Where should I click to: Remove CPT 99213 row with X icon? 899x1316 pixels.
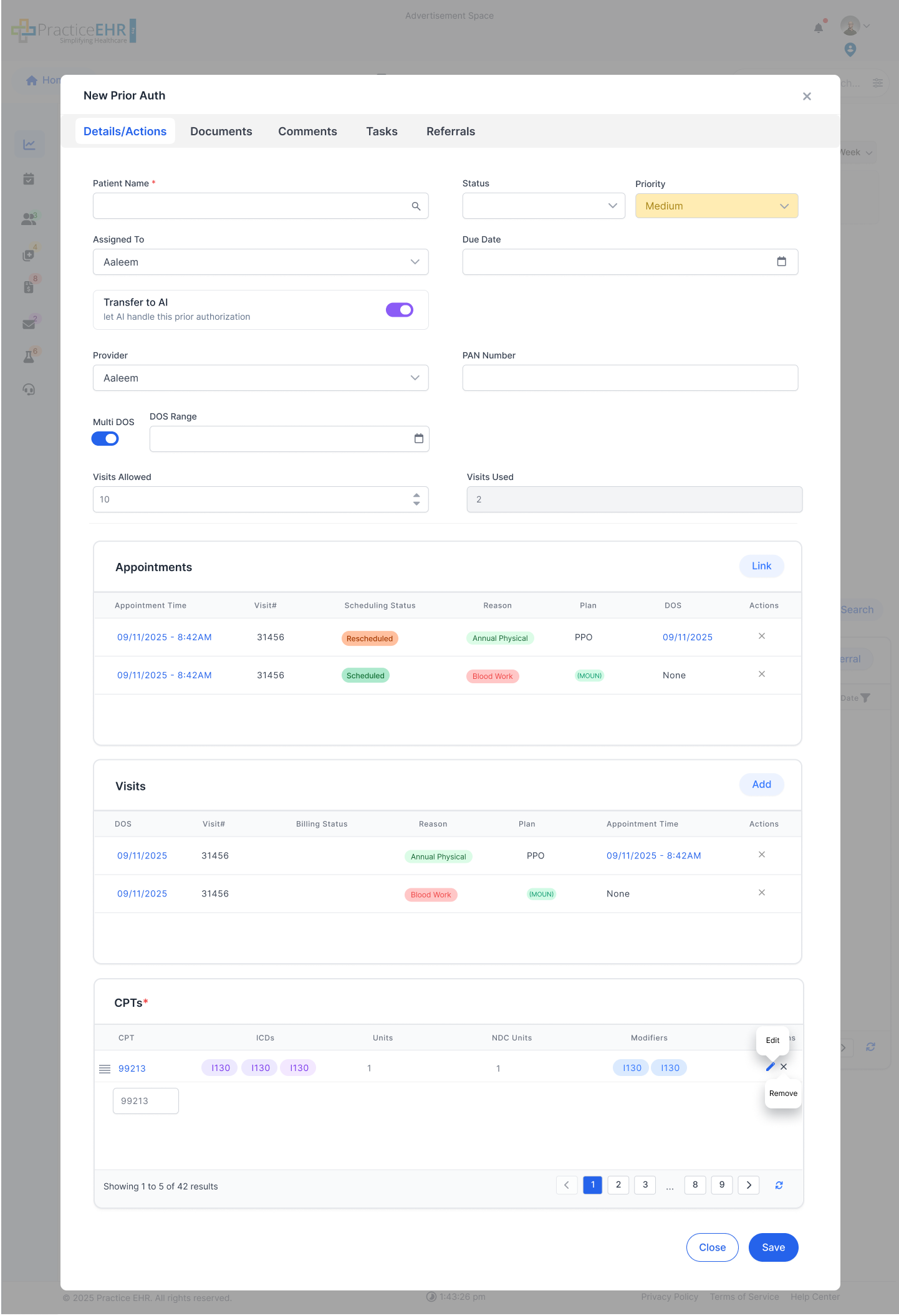[784, 1067]
